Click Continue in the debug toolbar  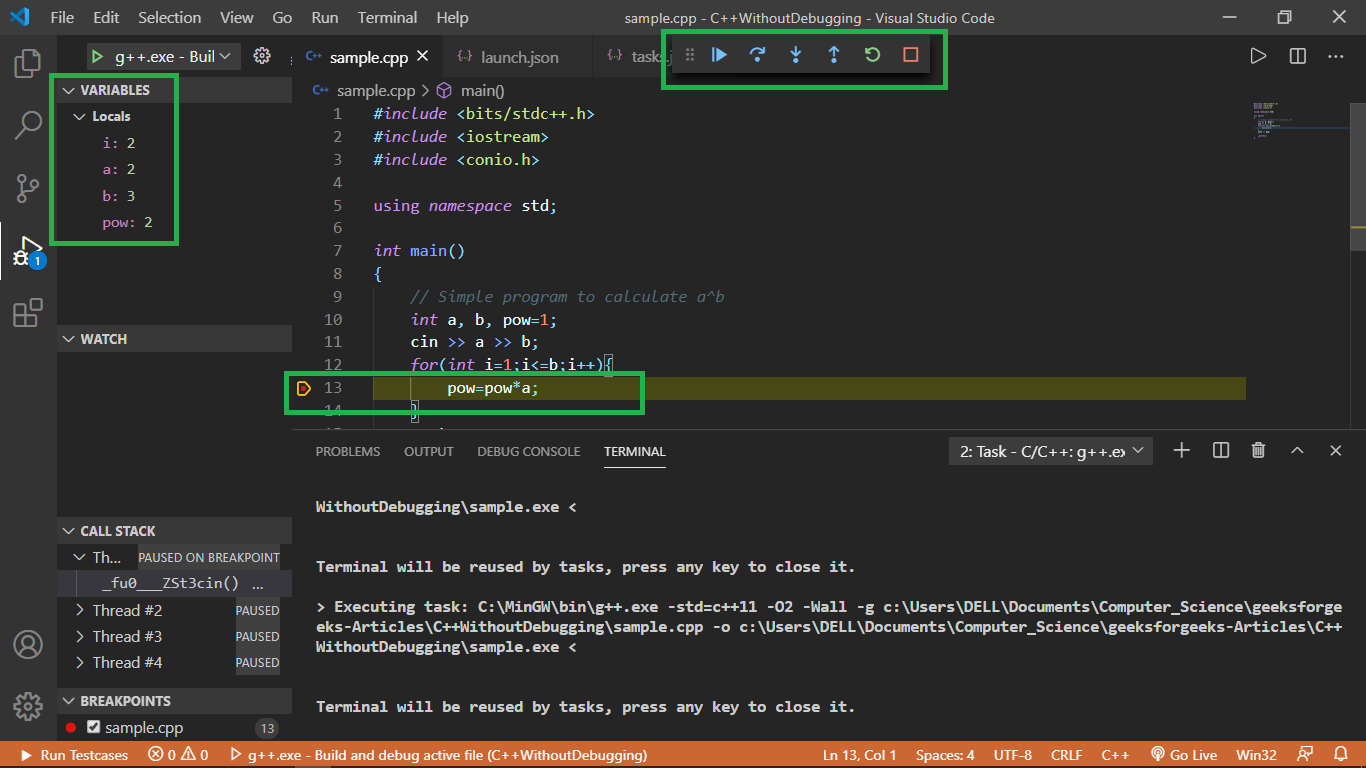point(719,55)
